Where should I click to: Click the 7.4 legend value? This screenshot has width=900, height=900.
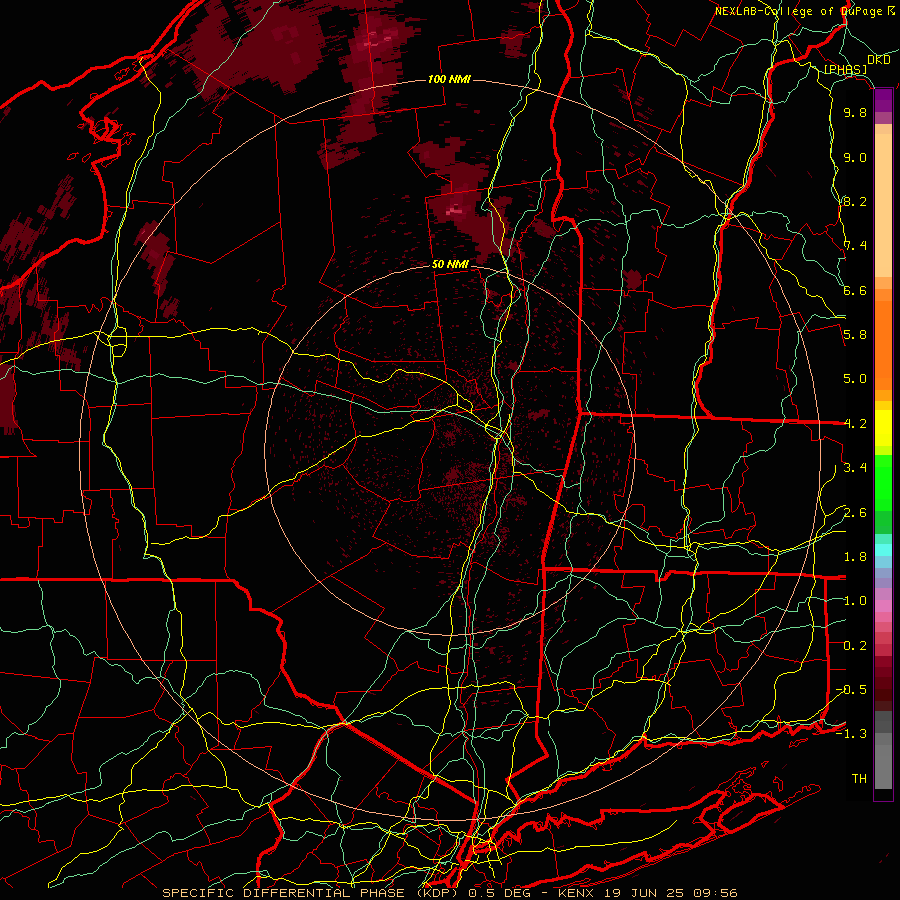[x=855, y=246]
